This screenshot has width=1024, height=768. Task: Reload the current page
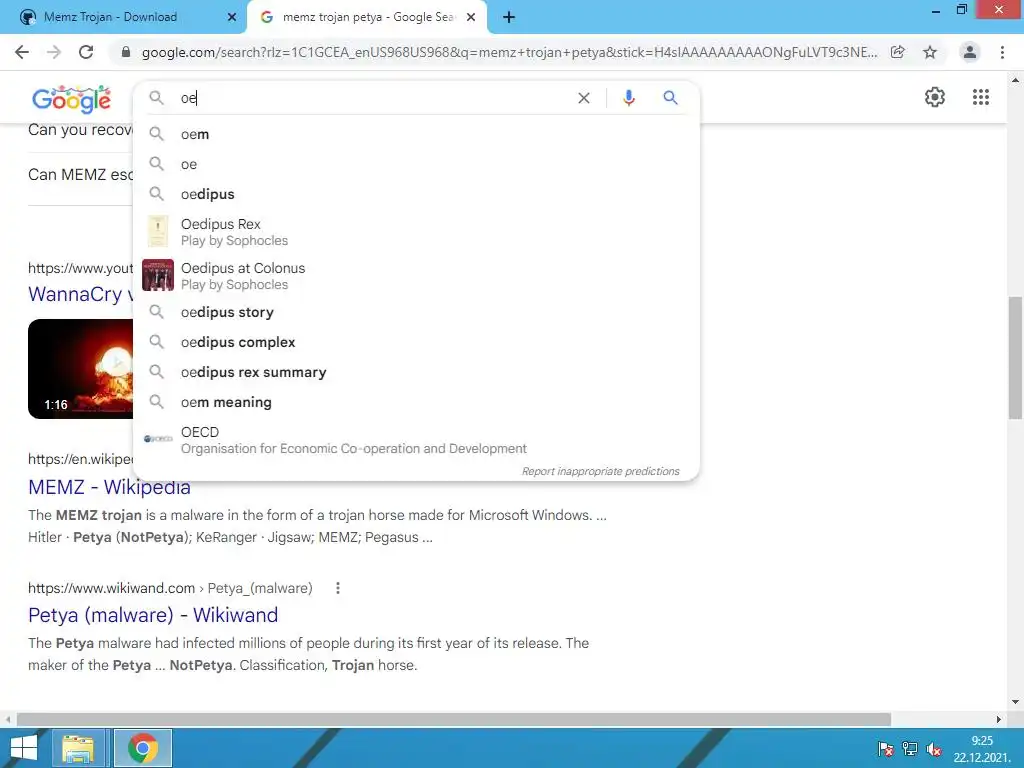[86, 52]
